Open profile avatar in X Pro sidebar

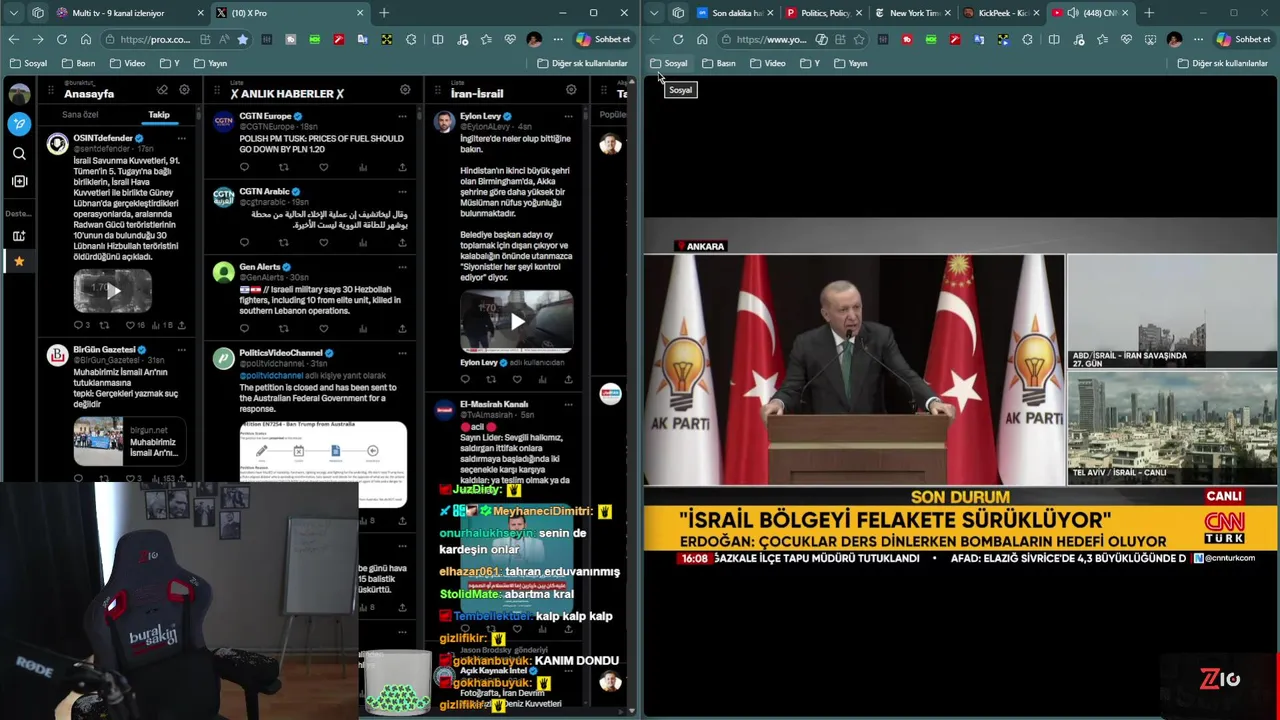pyautogui.click(x=19, y=94)
